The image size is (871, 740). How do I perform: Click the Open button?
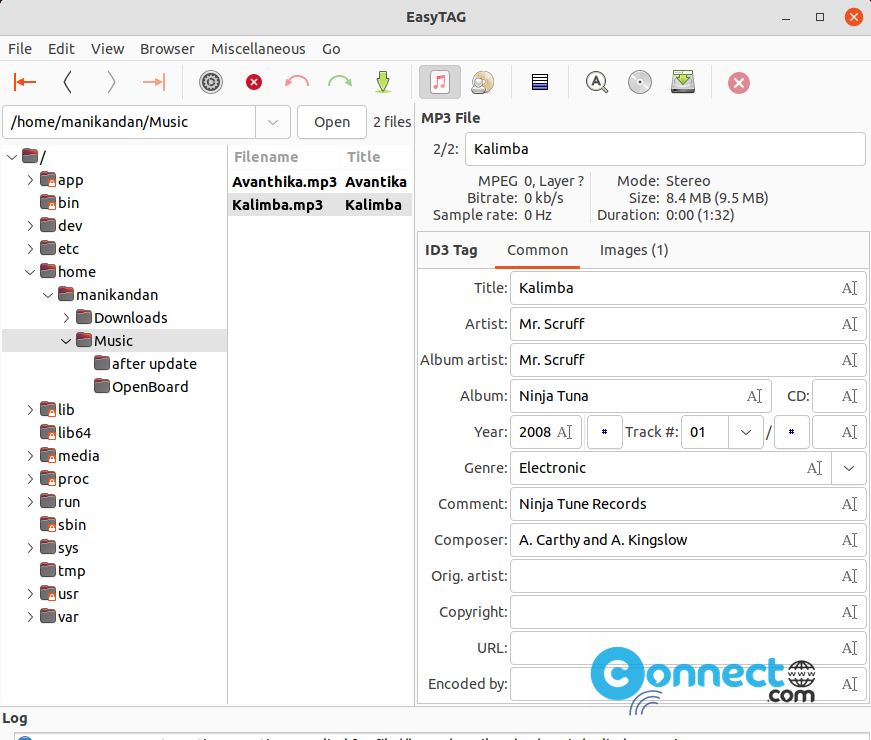pos(332,122)
